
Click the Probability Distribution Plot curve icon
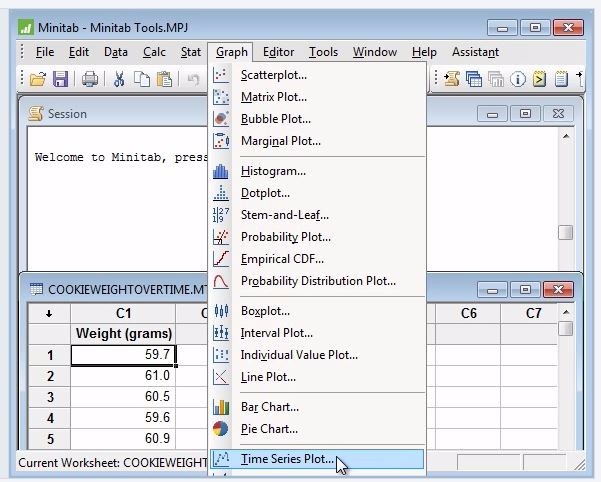pos(221,281)
